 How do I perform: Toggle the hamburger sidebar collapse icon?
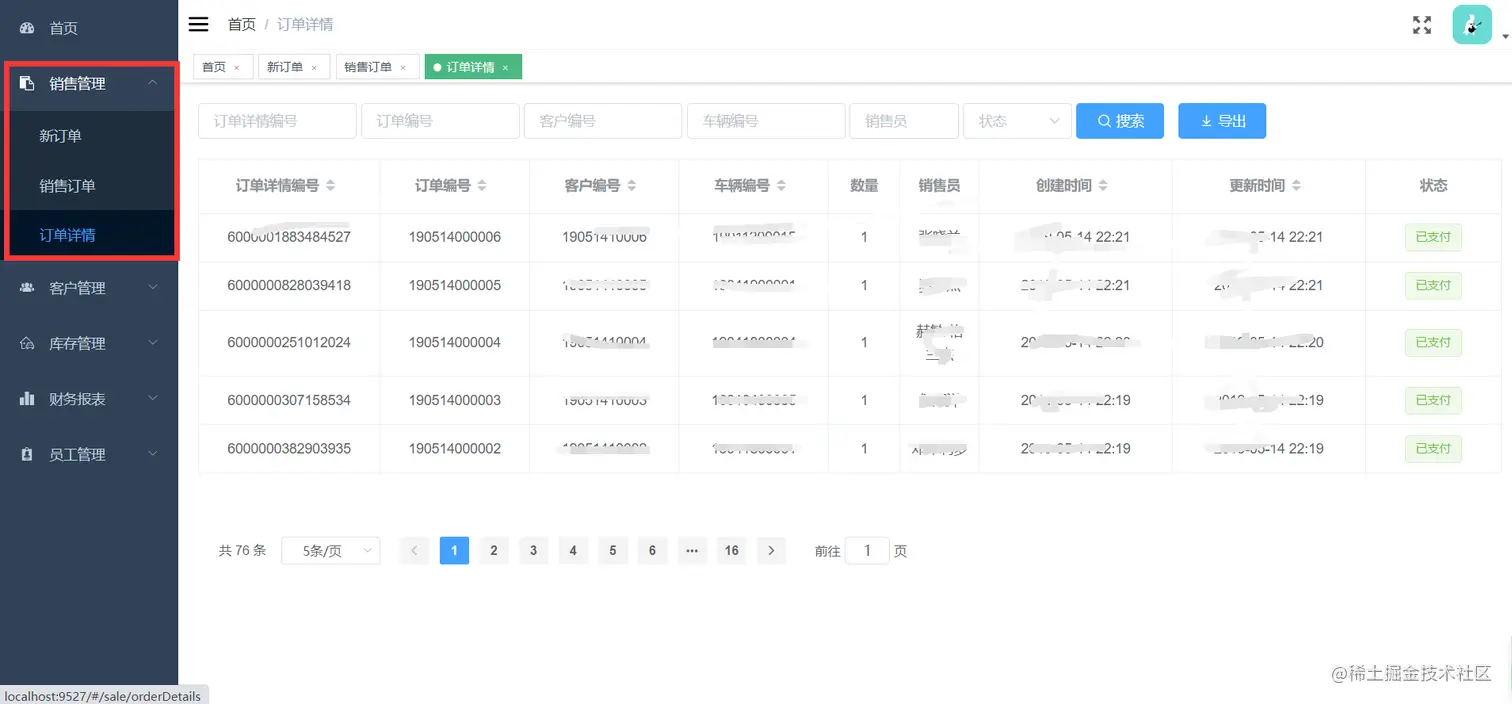coord(198,24)
